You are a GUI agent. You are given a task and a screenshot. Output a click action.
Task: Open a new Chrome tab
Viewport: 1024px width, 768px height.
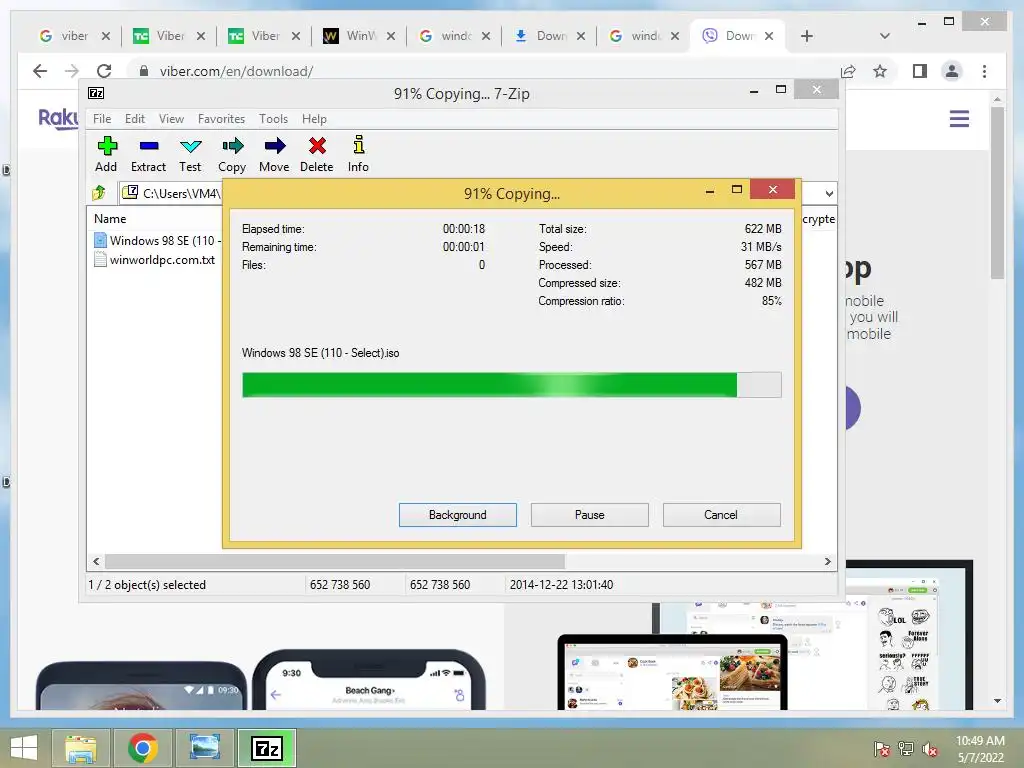coord(807,36)
